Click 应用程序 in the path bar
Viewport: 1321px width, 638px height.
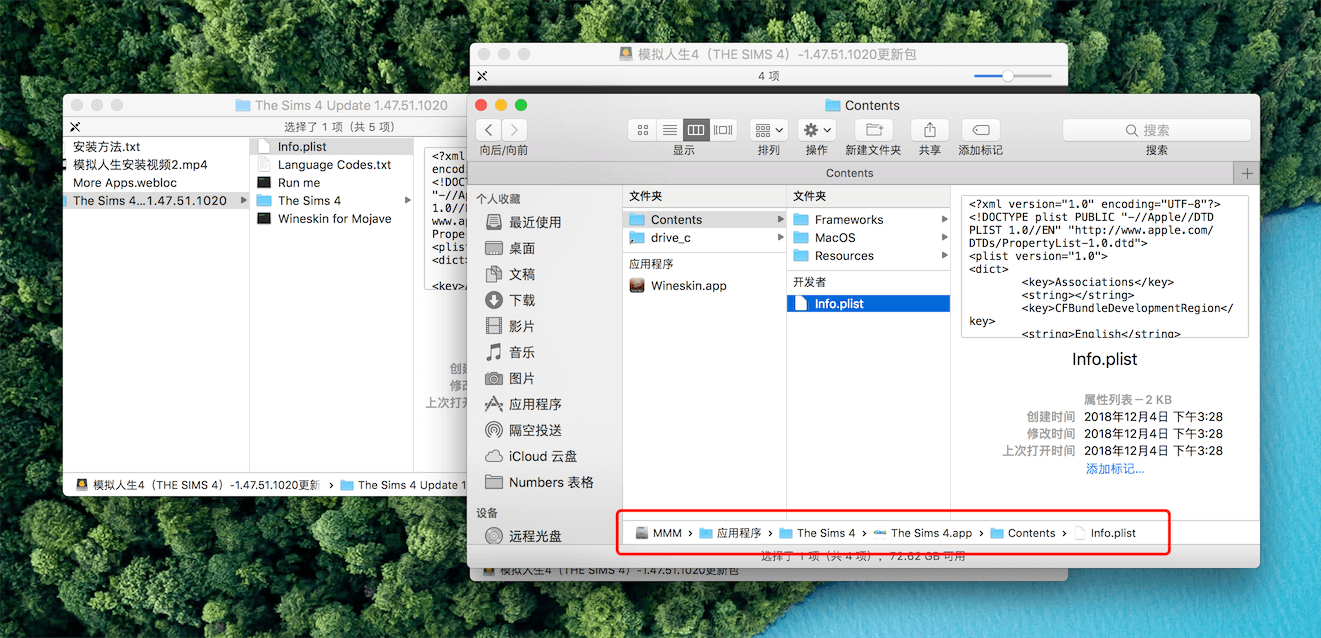[x=730, y=533]
